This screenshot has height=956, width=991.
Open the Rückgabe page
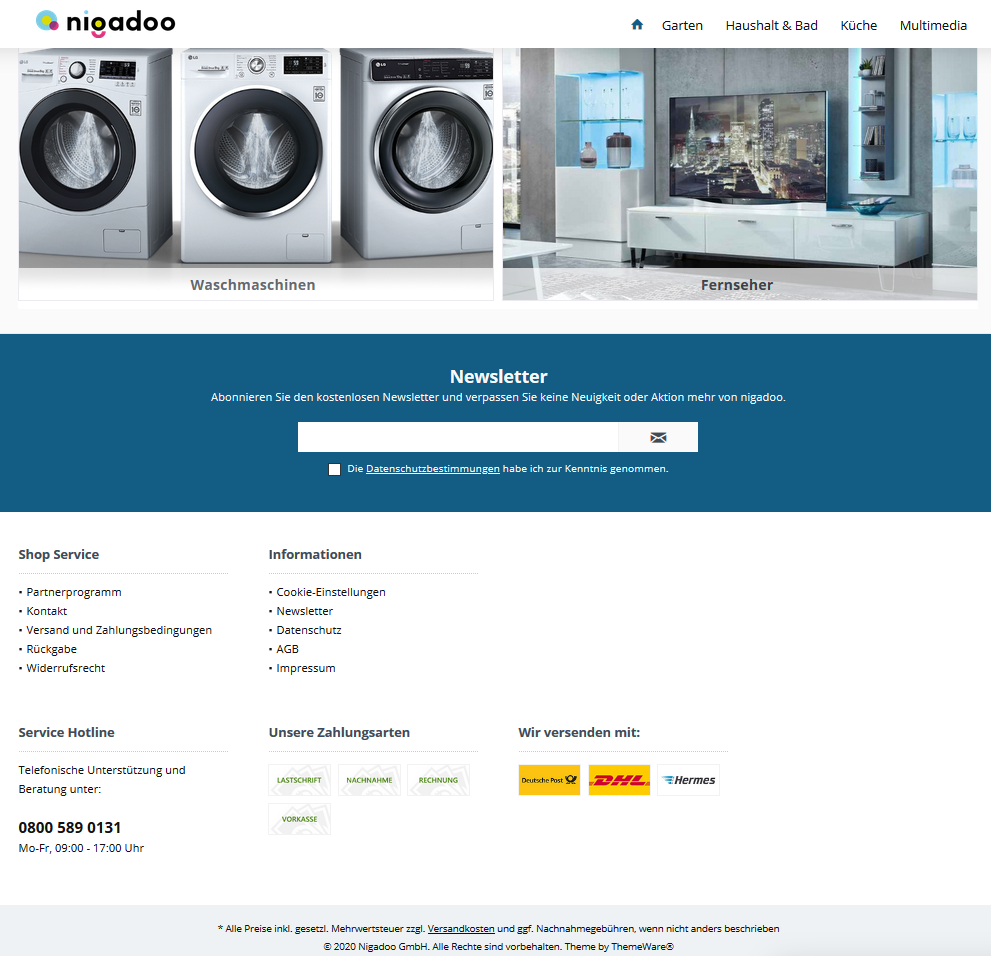[51, 649]
